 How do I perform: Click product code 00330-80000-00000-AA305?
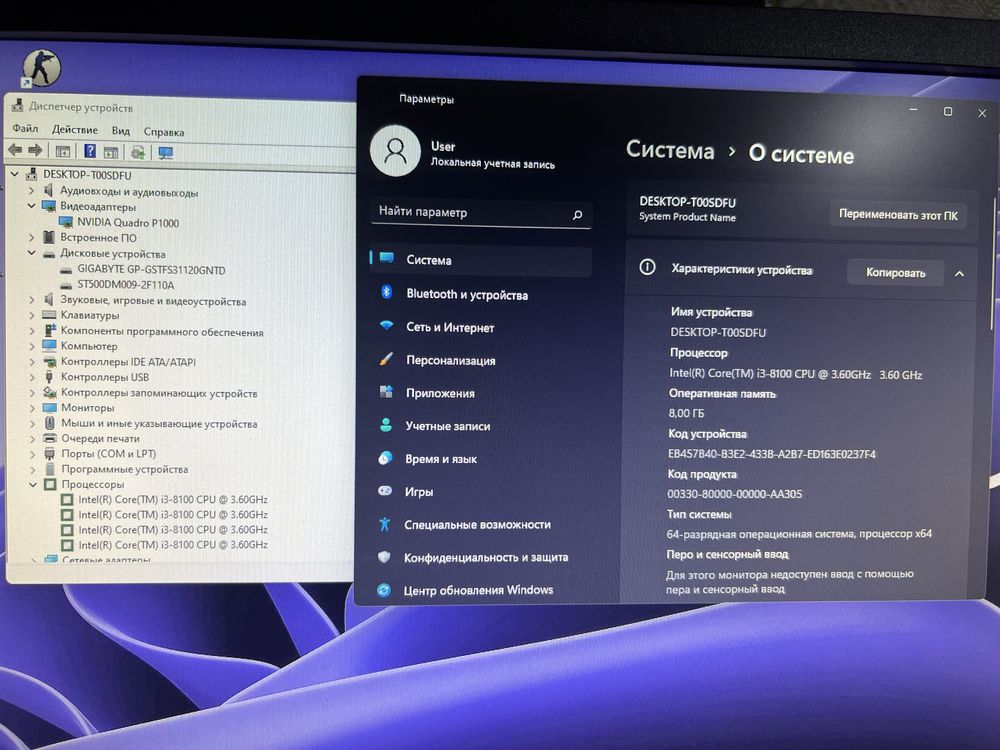(x=735, y=494)
